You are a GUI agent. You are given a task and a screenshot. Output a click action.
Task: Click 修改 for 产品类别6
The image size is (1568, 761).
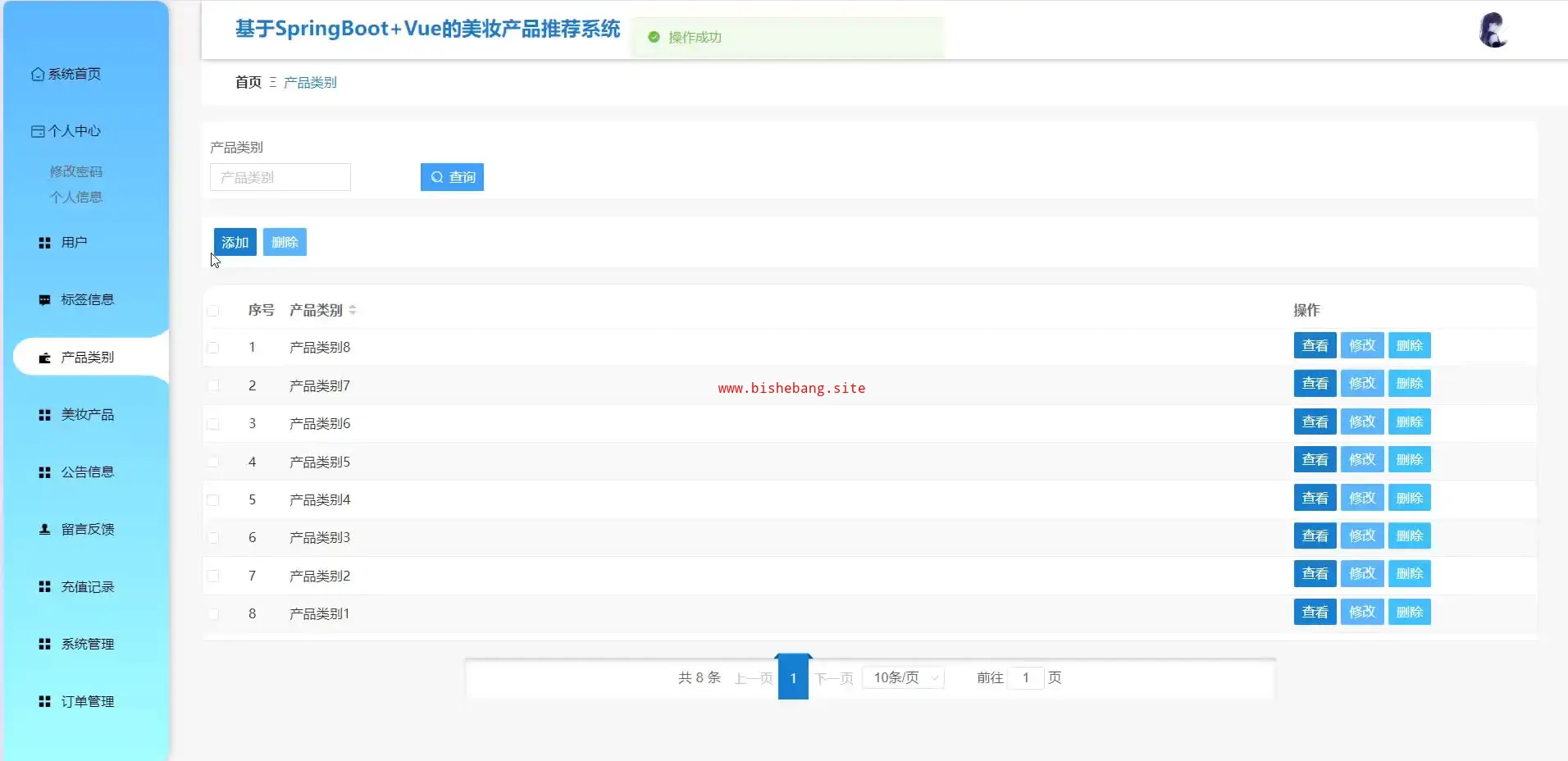click(1362, 422)
